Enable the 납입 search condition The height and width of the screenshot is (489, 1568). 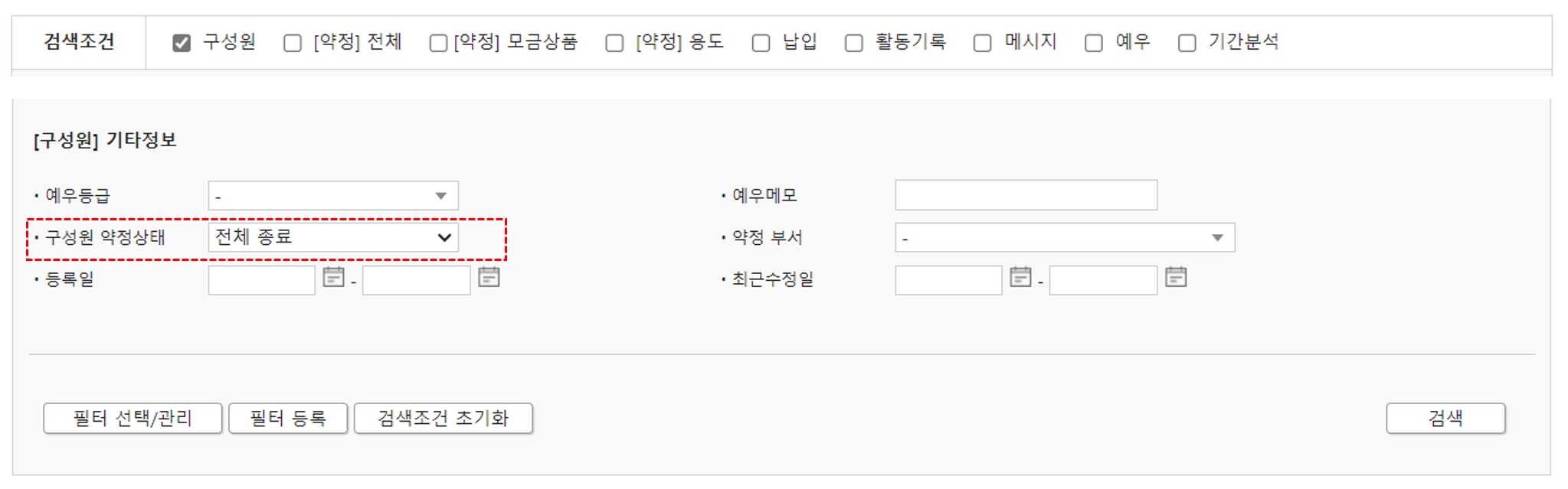click(760, 43)
